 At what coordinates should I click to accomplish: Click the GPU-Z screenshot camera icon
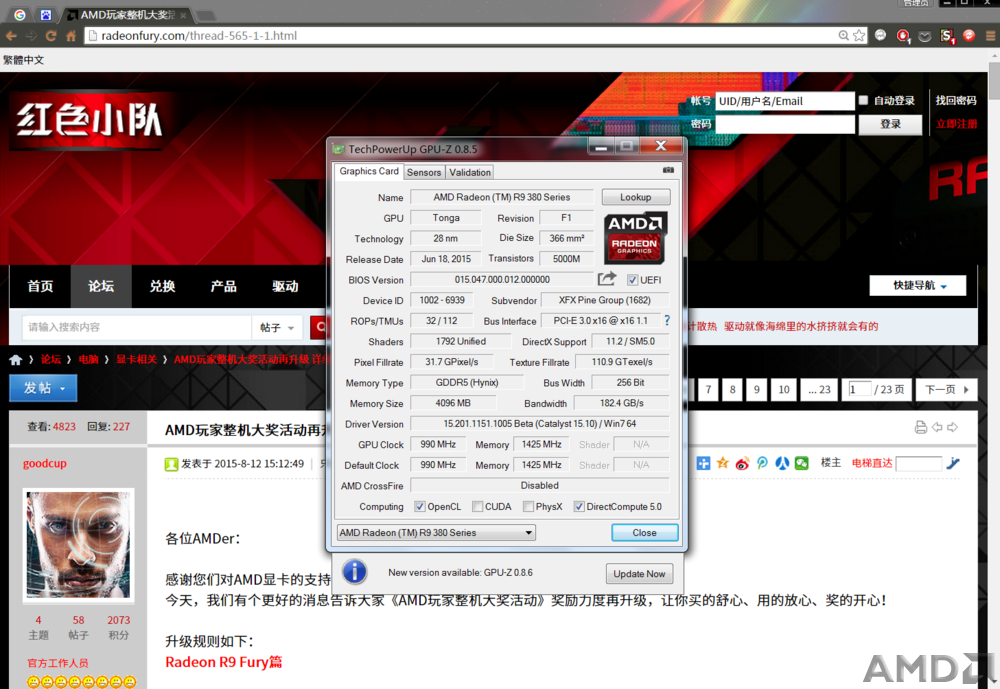click(x=668, y=170)
